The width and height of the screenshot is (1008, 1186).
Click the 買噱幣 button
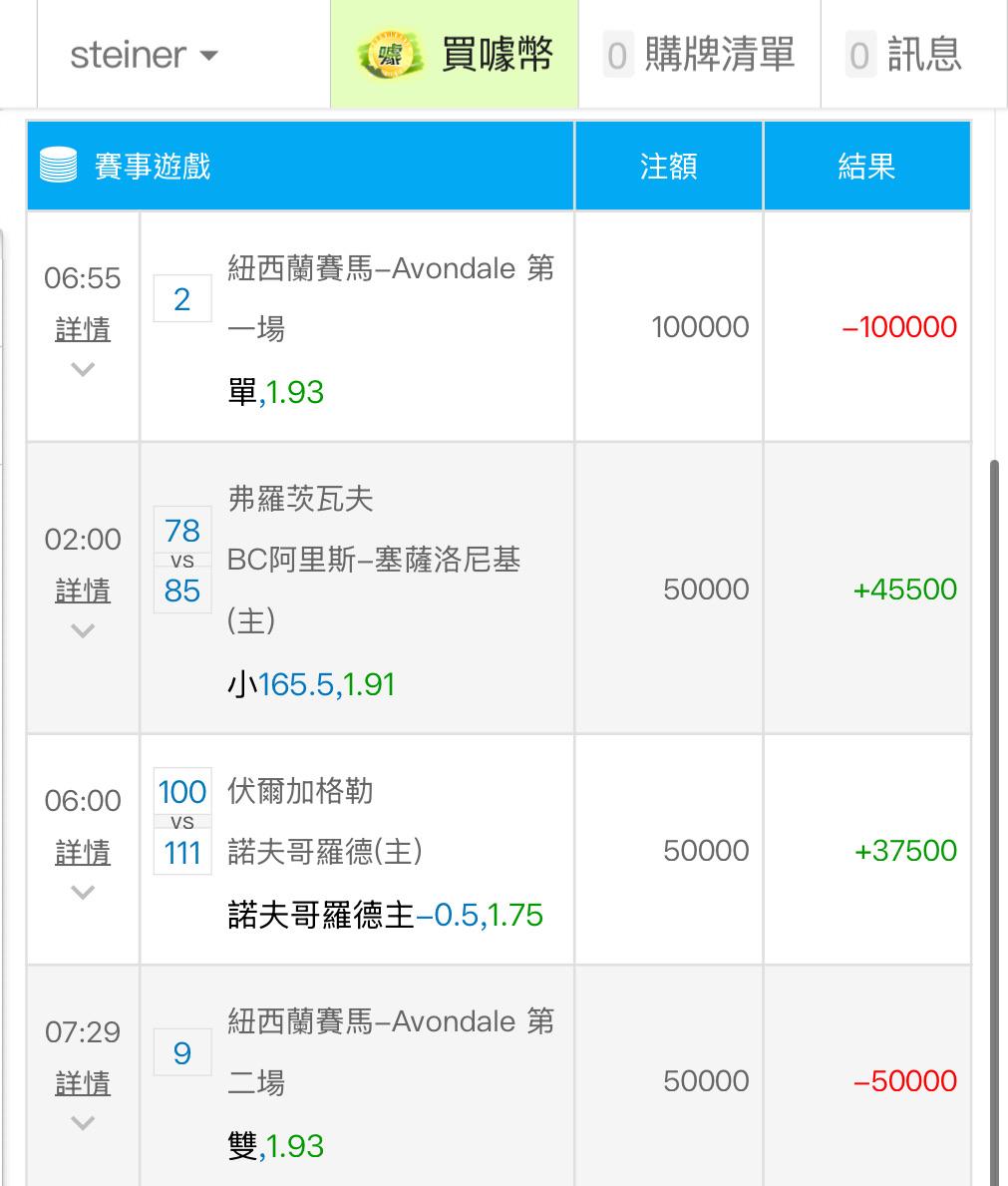tap(496, 54)
